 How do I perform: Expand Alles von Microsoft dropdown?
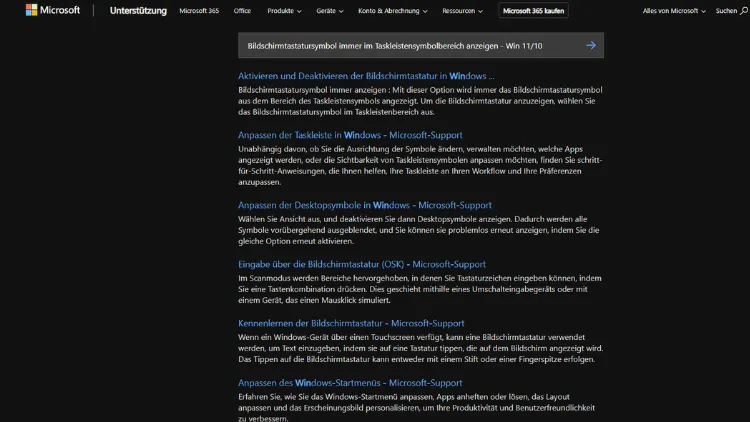coord(674,11)
